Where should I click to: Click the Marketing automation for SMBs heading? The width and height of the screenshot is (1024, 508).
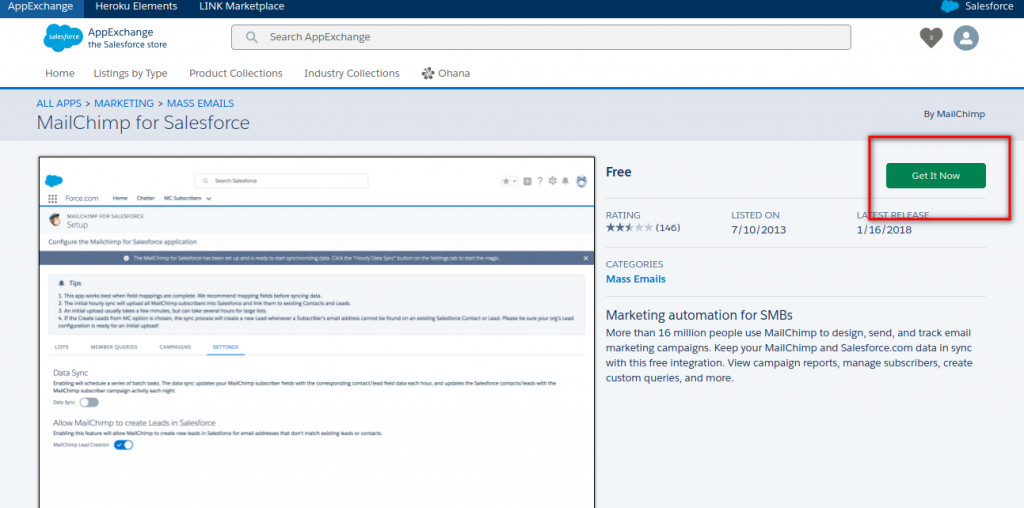pyautogui.click(x=699, y=315)
